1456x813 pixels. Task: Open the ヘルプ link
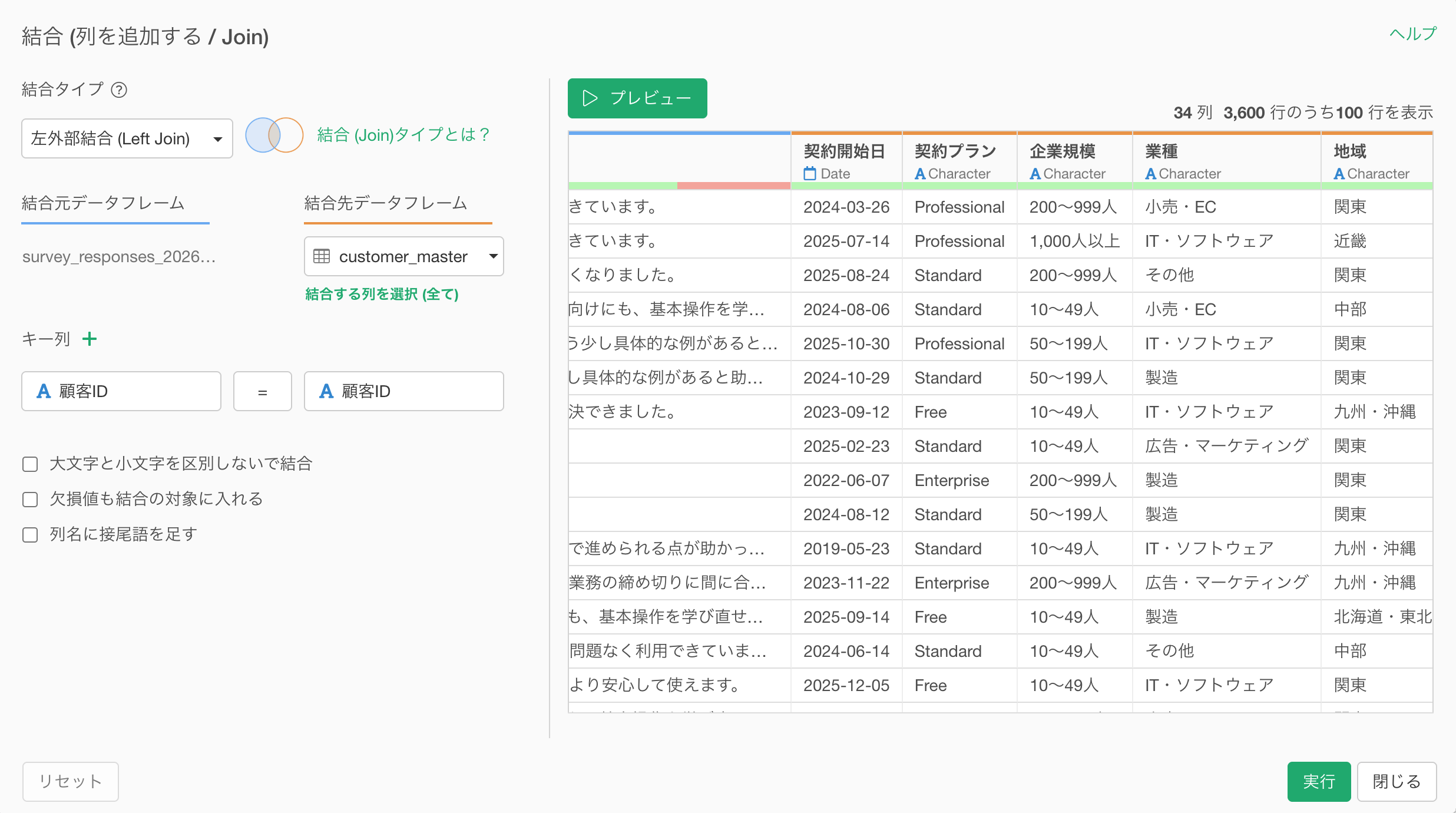tap(1413, 34)
